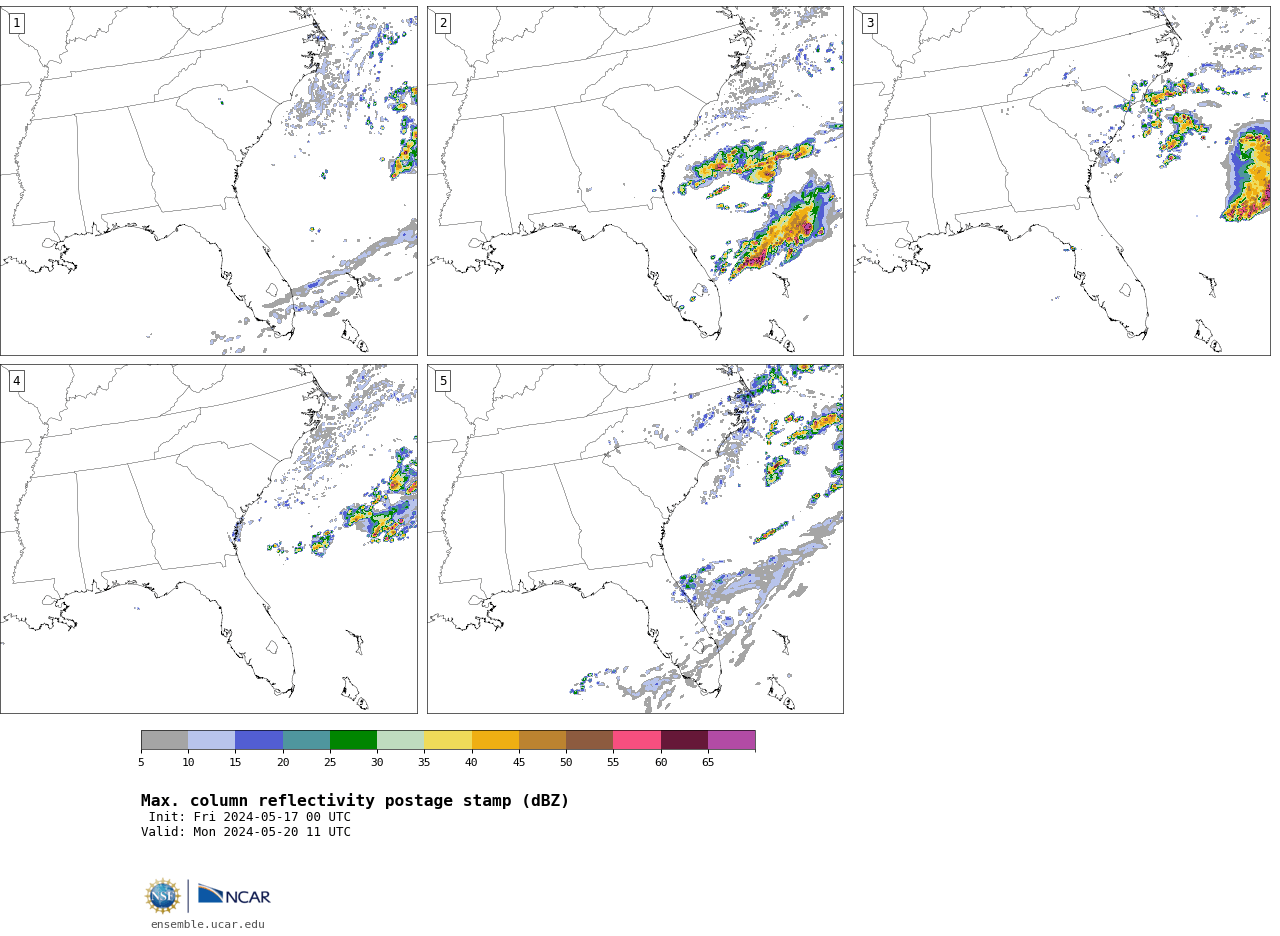Viewport: 1280px width, 936px height.
Task: Open ensemble member 4 reflectivity panel
Action: (209, 539)
